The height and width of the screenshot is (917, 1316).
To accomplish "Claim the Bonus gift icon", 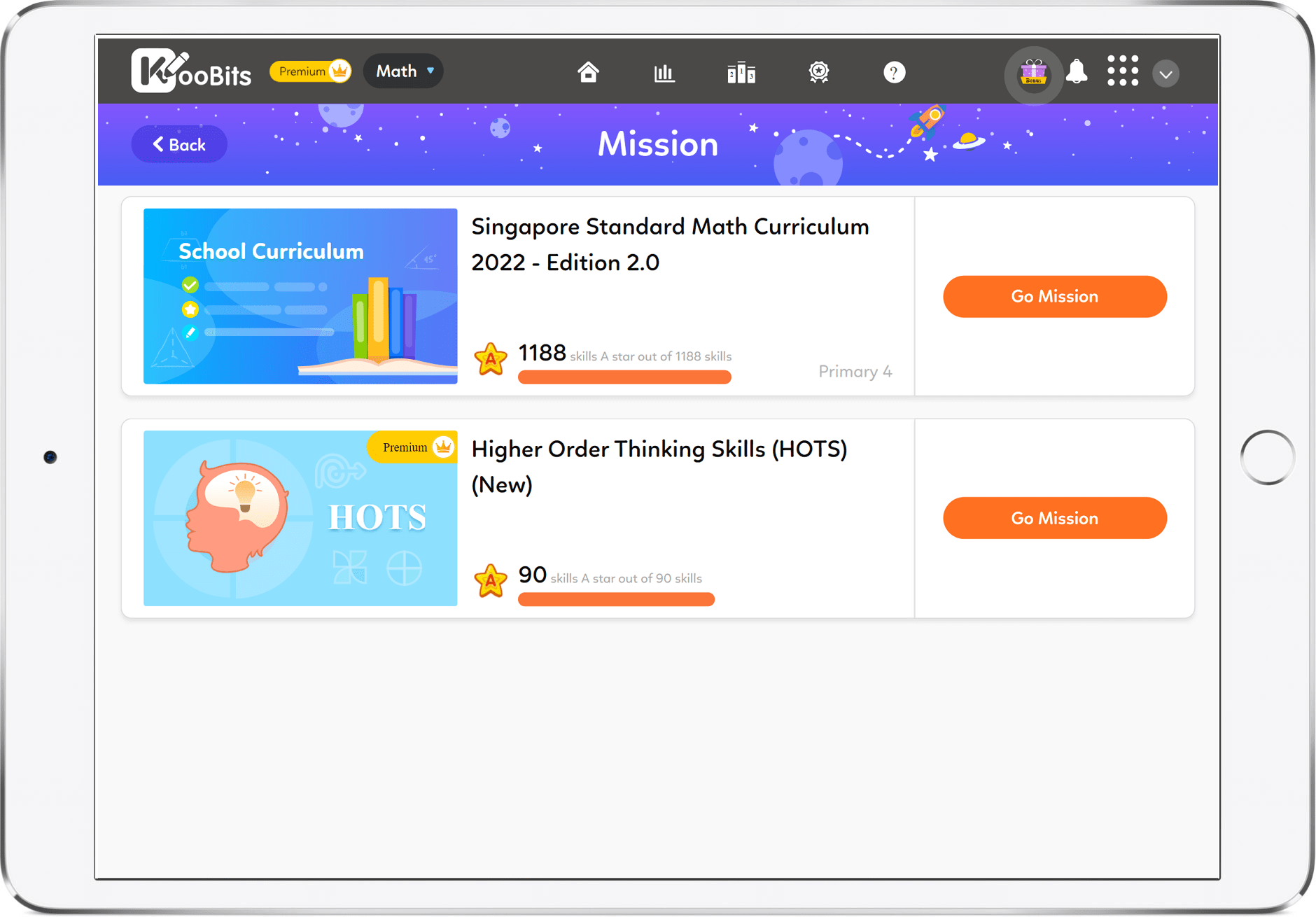I will tap(1032, 72).
